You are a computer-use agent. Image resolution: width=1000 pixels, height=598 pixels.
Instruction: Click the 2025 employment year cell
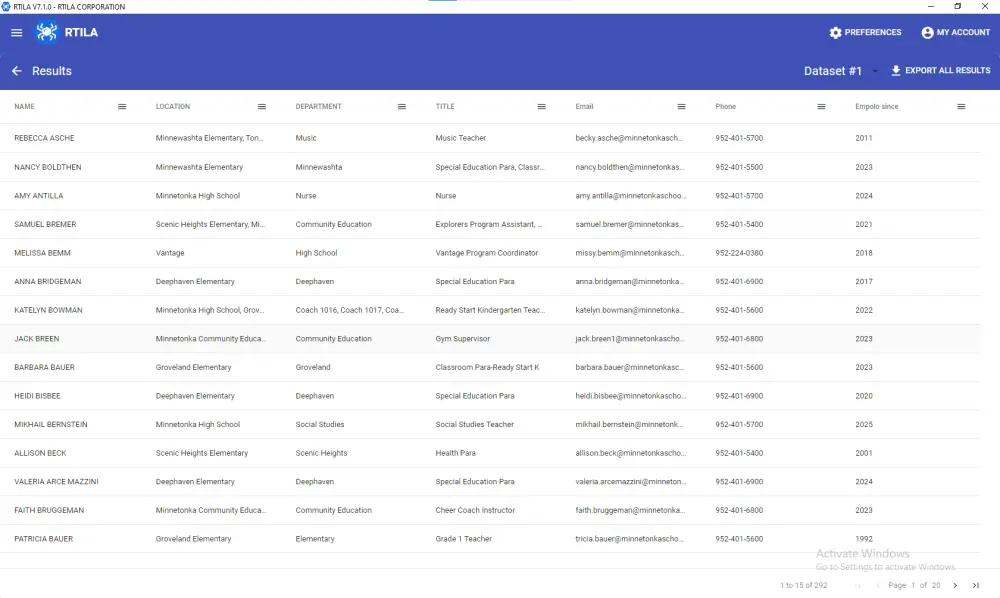point(864,425)
